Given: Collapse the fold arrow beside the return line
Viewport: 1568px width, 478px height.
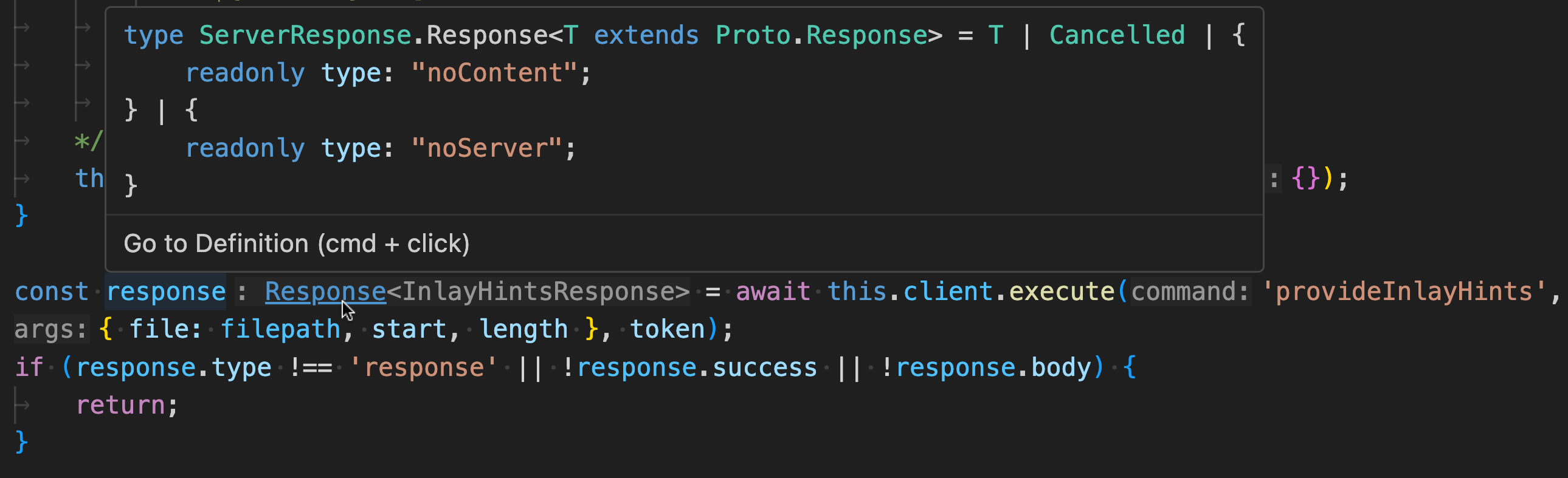Looking at the screenshot, I should (x=22, y=405).
